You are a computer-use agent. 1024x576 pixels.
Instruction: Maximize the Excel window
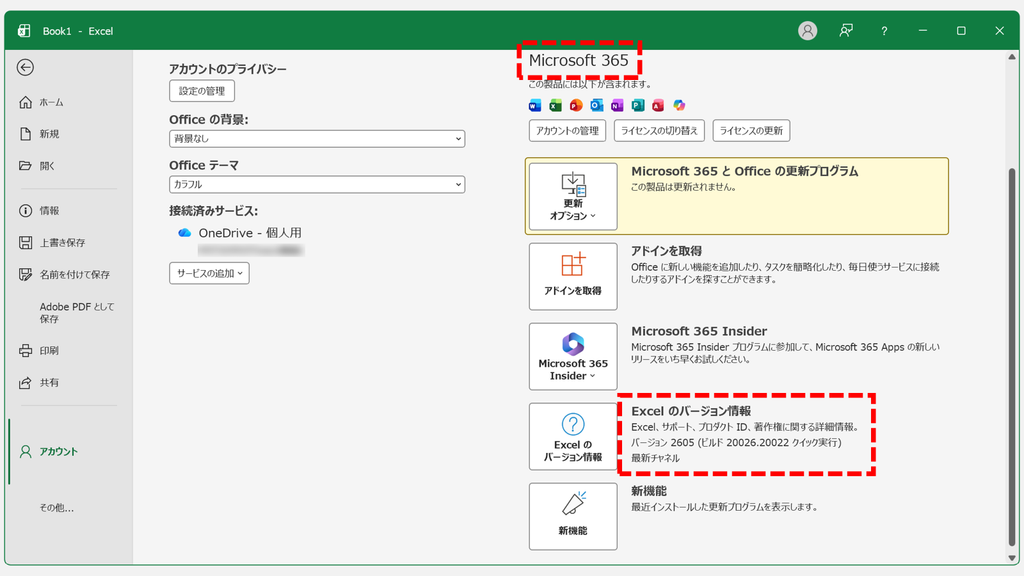(x=961, y=31)
